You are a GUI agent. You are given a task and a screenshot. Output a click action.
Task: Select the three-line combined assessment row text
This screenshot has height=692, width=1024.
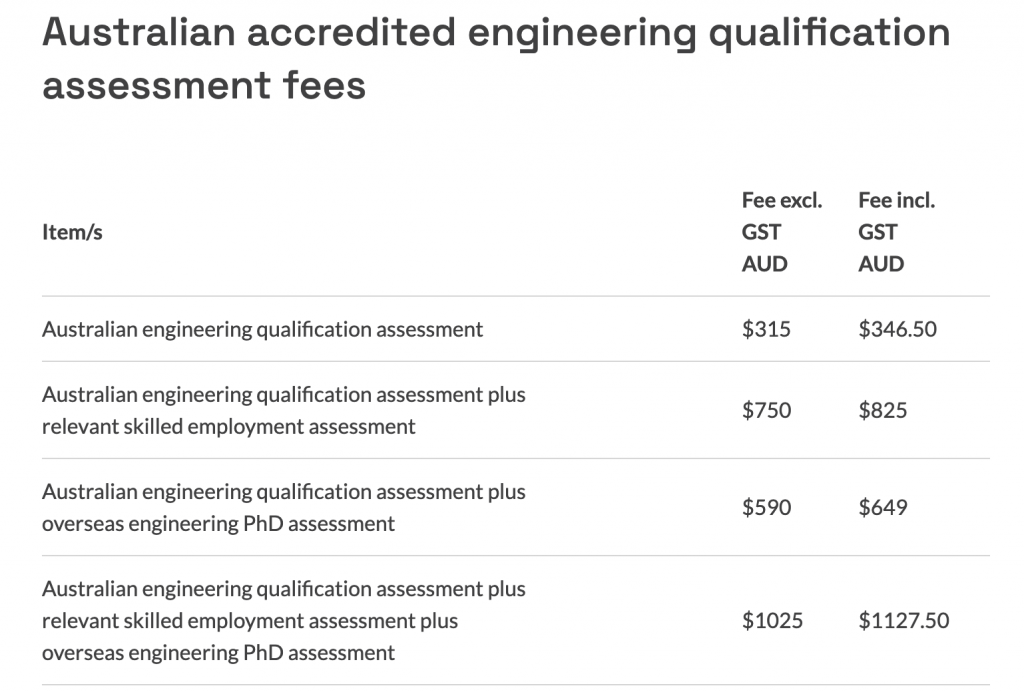click(283, 620)
